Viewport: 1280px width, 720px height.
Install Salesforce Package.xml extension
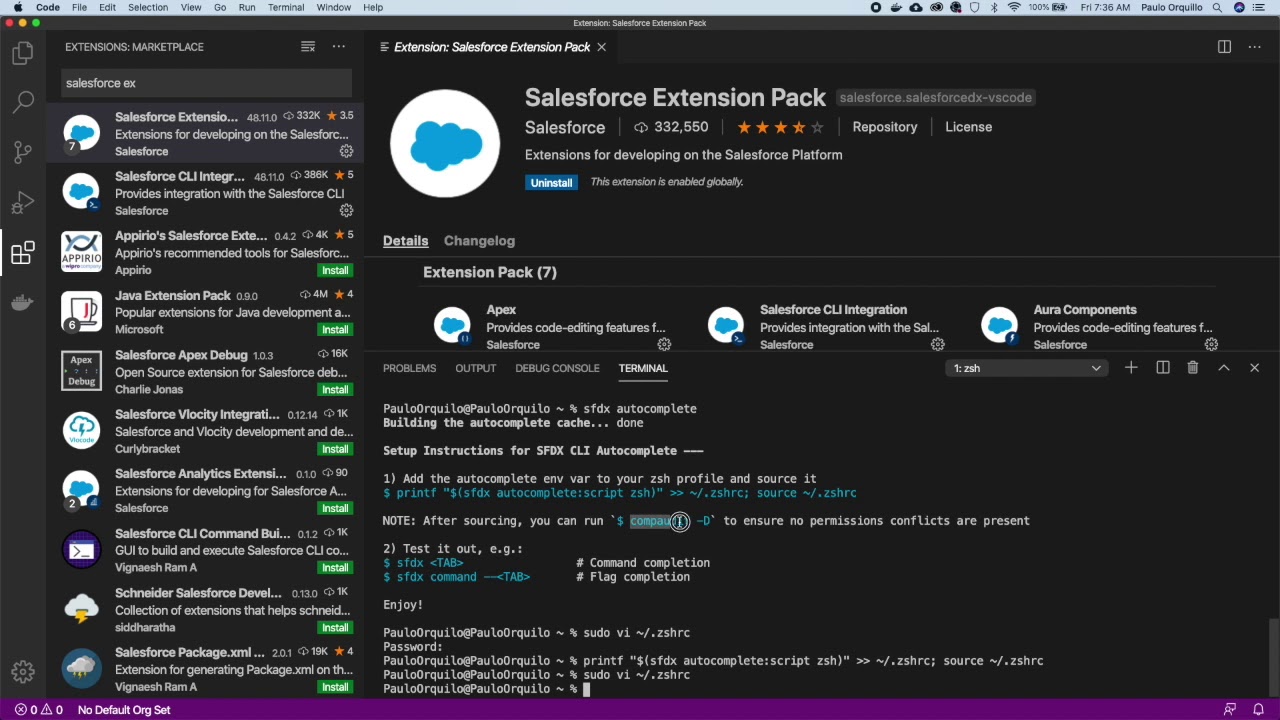coord(335,687)
